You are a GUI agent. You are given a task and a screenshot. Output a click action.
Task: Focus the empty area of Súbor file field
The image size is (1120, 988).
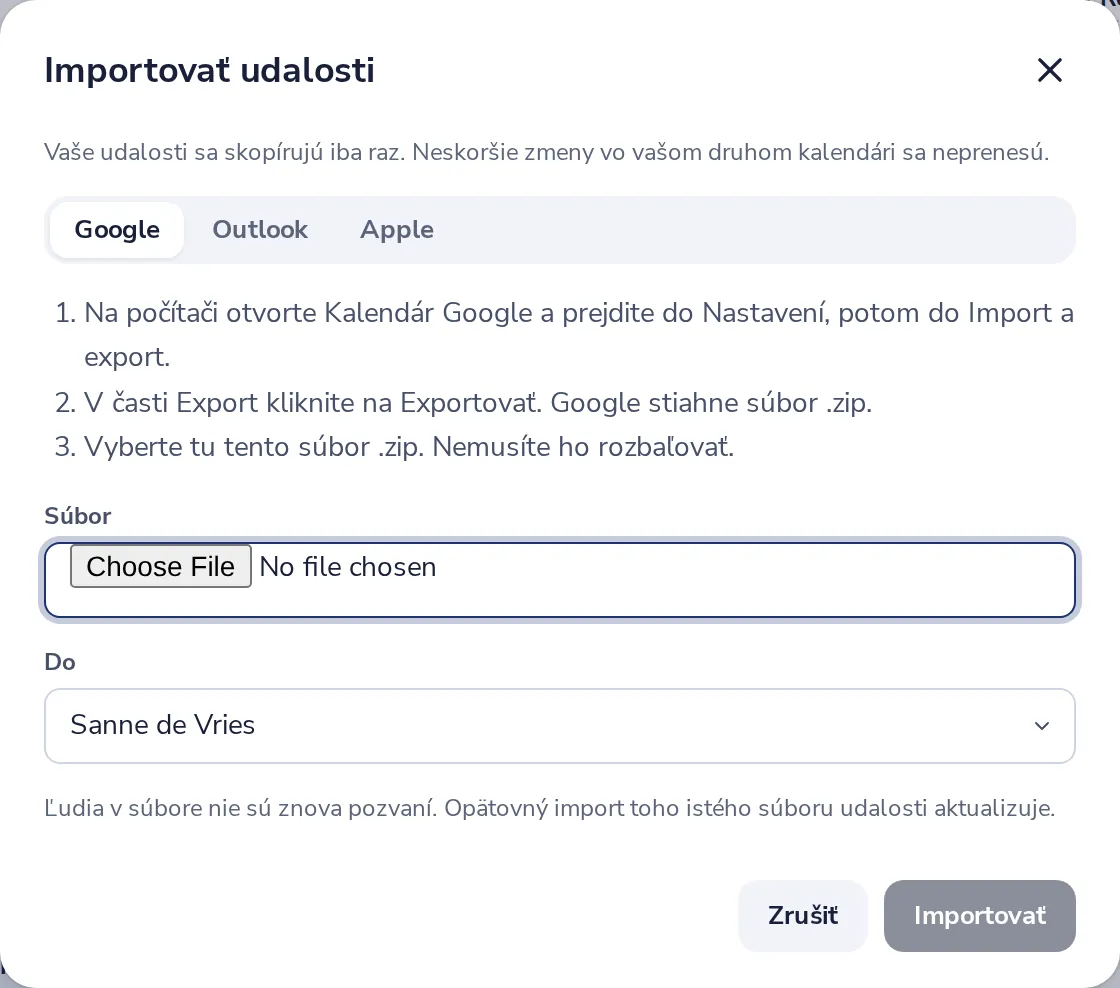[x=750, y=579]
